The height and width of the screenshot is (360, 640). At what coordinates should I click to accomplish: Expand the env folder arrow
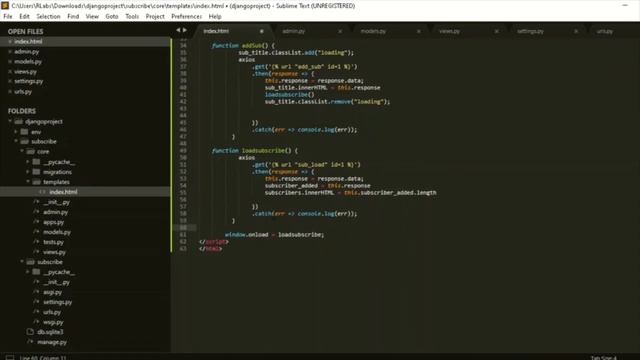[16, 131]
